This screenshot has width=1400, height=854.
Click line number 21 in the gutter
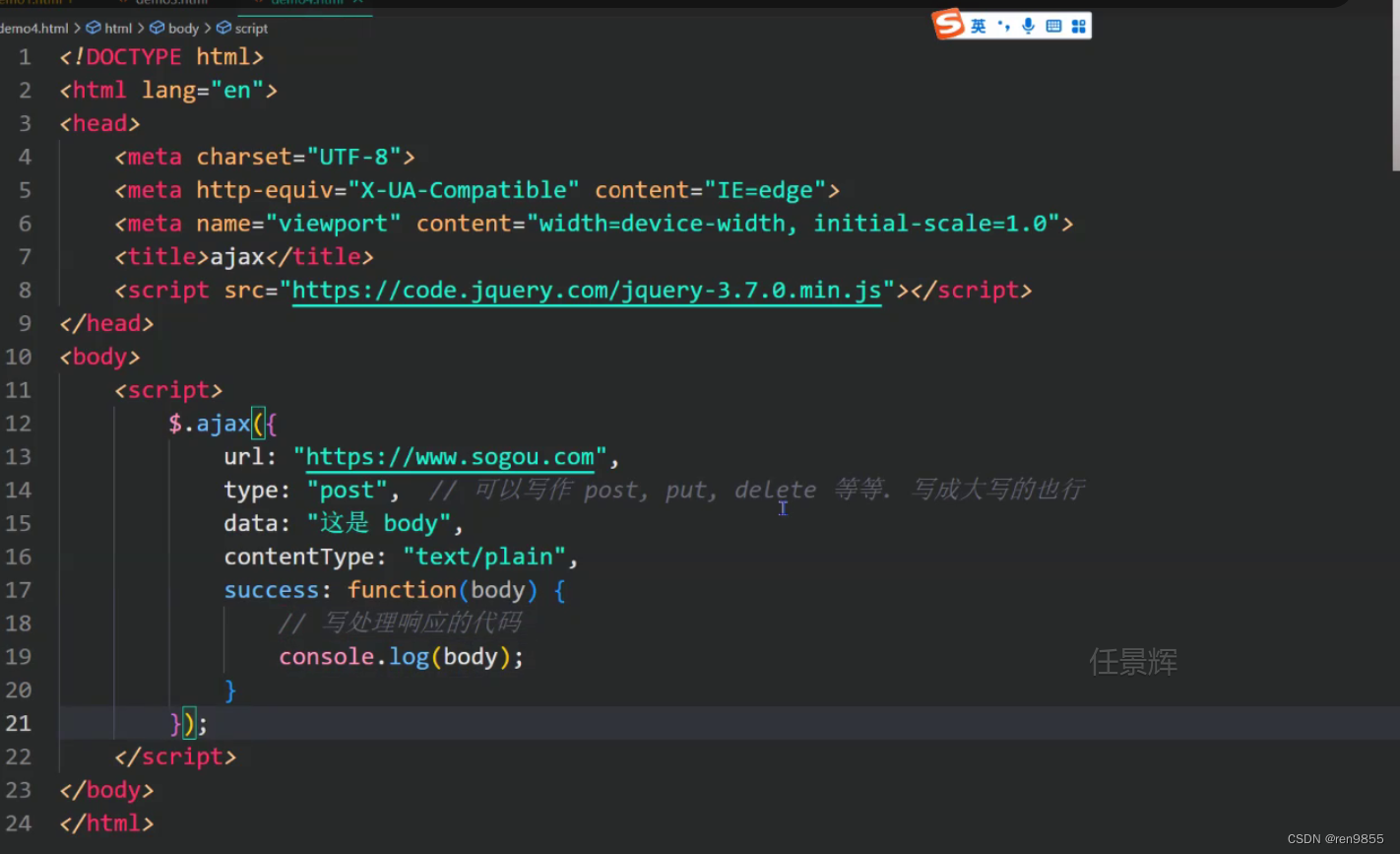[18, 723]
